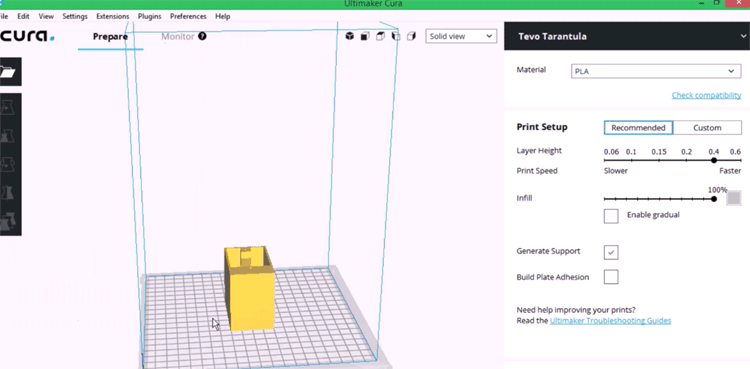The width and height of the screenshot is (750, 369).
Task: Switch camera to 3D isometric view
Action: pyautogui.click(x=350, y=36)
